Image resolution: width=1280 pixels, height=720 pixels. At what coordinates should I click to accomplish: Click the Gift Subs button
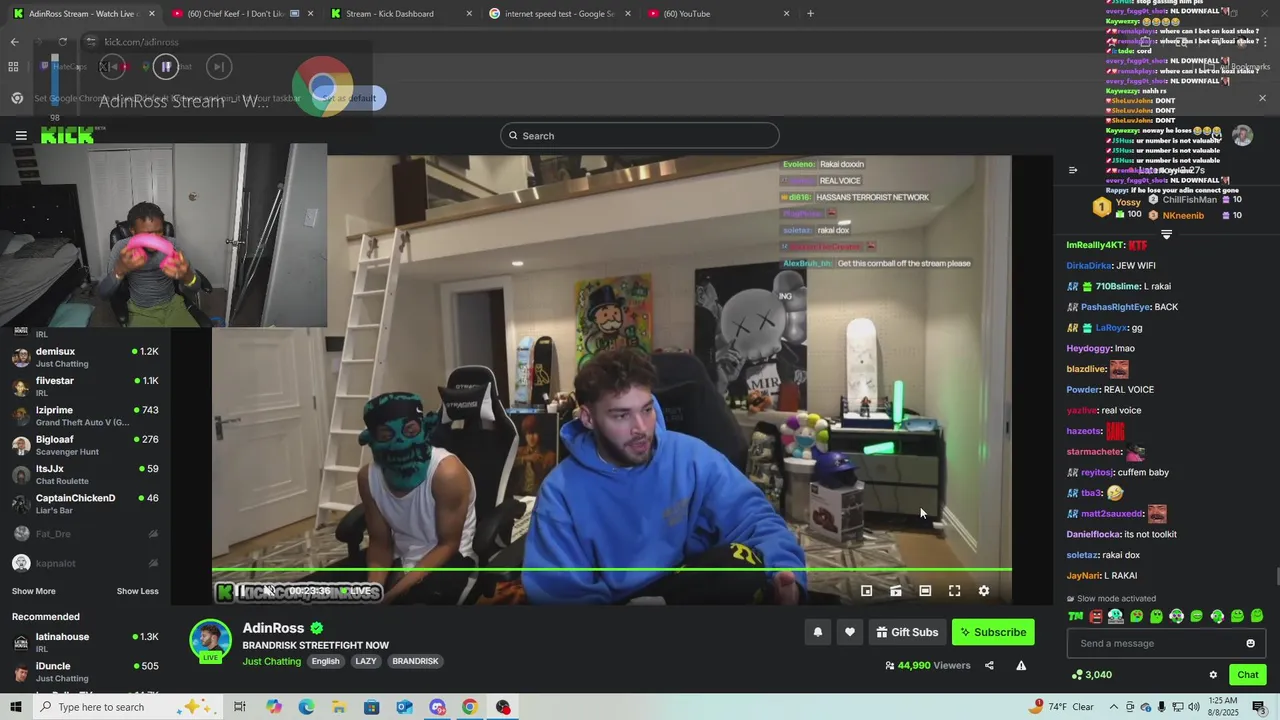click(x=907, y=632)
